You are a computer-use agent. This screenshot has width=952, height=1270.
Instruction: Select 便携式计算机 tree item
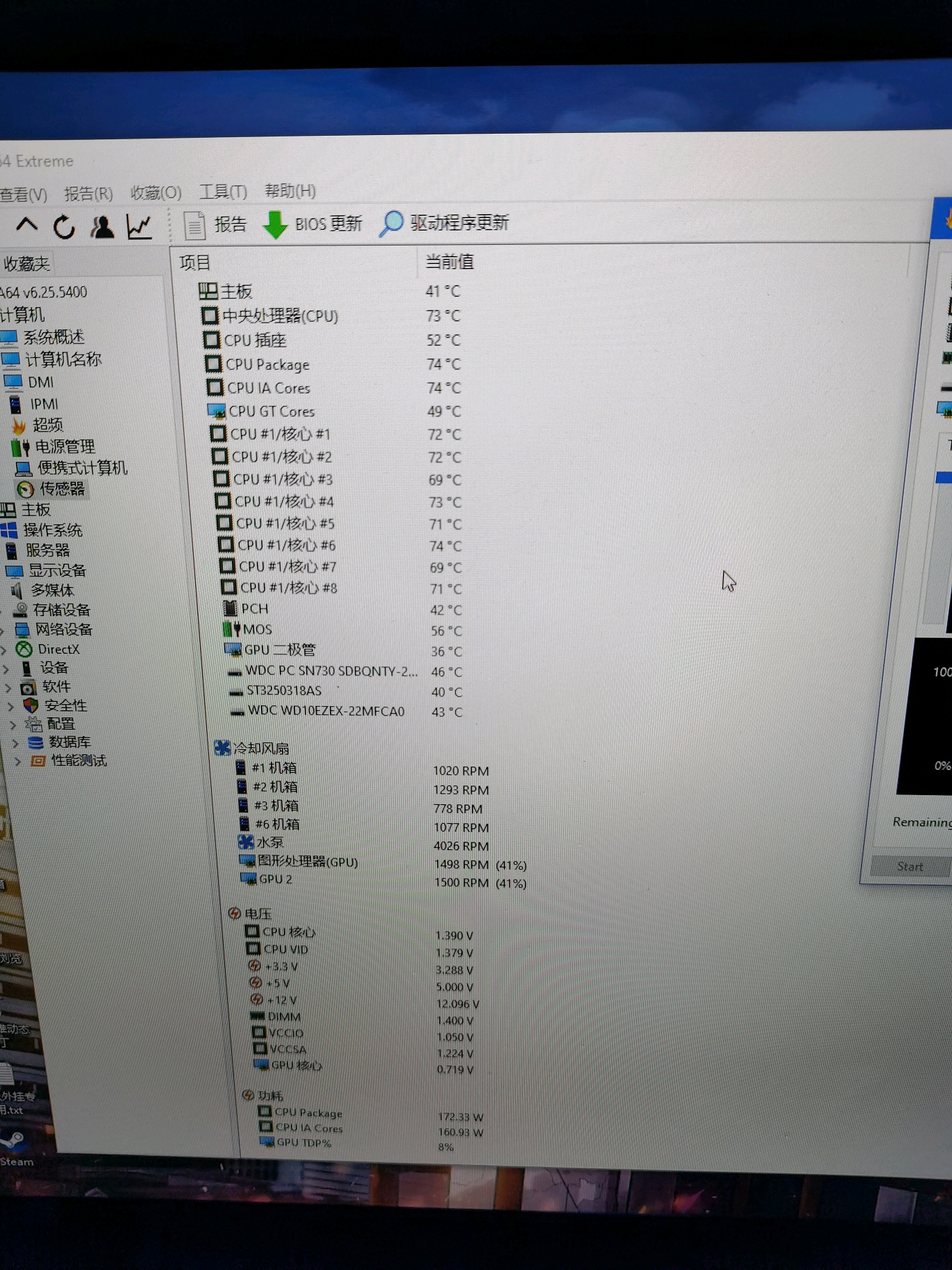click(72, 467)
